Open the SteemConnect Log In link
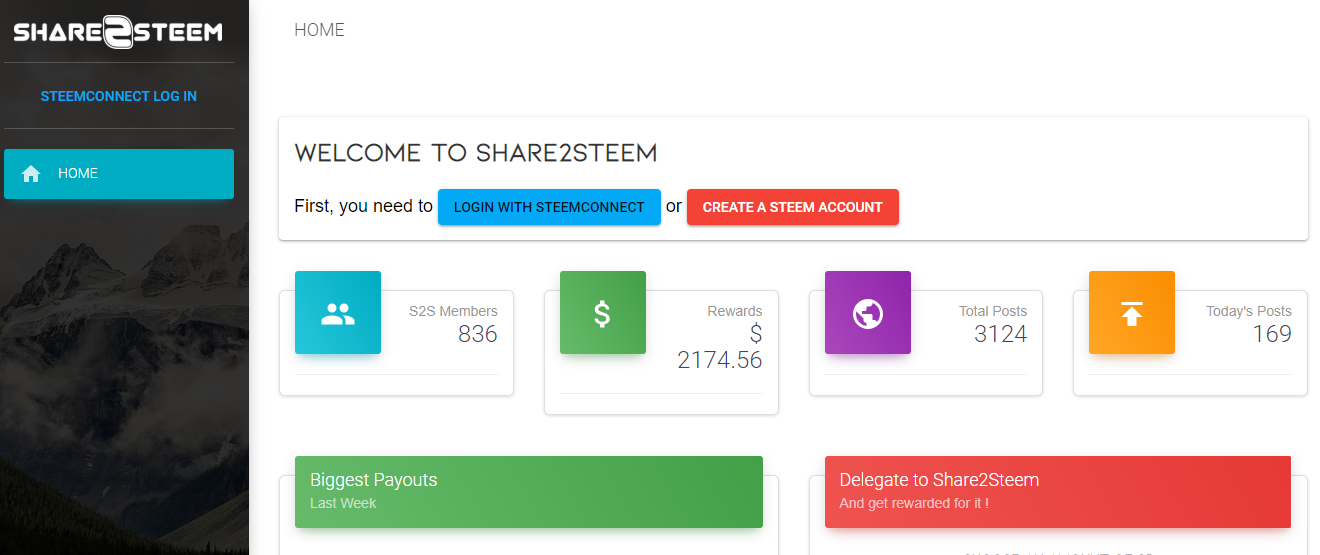 tap(118, 97)
